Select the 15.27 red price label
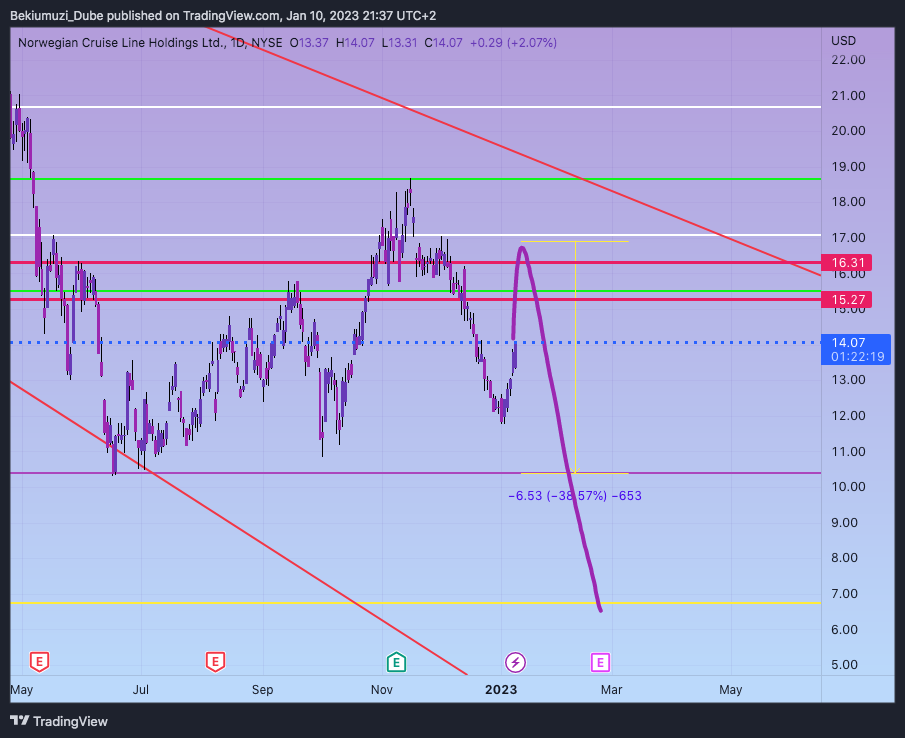This screenshot has height=738, width=905. [x=847, y=299]
